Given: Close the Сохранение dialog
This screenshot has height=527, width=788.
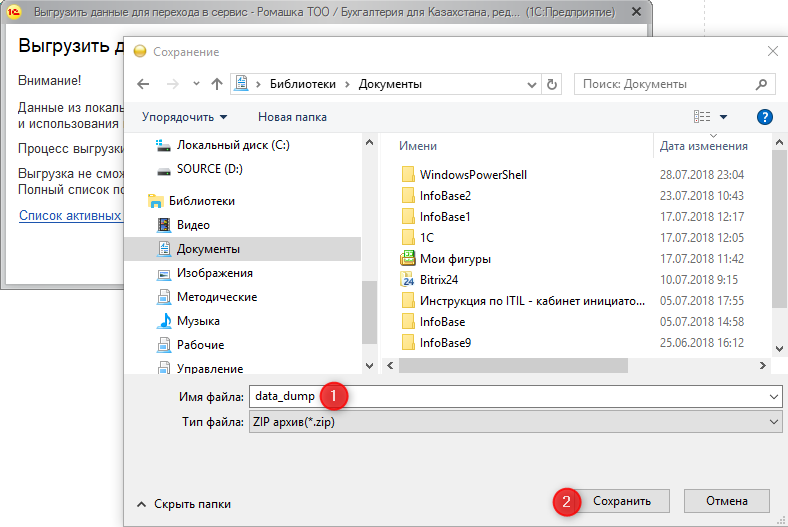Looking at the screenshot, I should click(772, 51).
